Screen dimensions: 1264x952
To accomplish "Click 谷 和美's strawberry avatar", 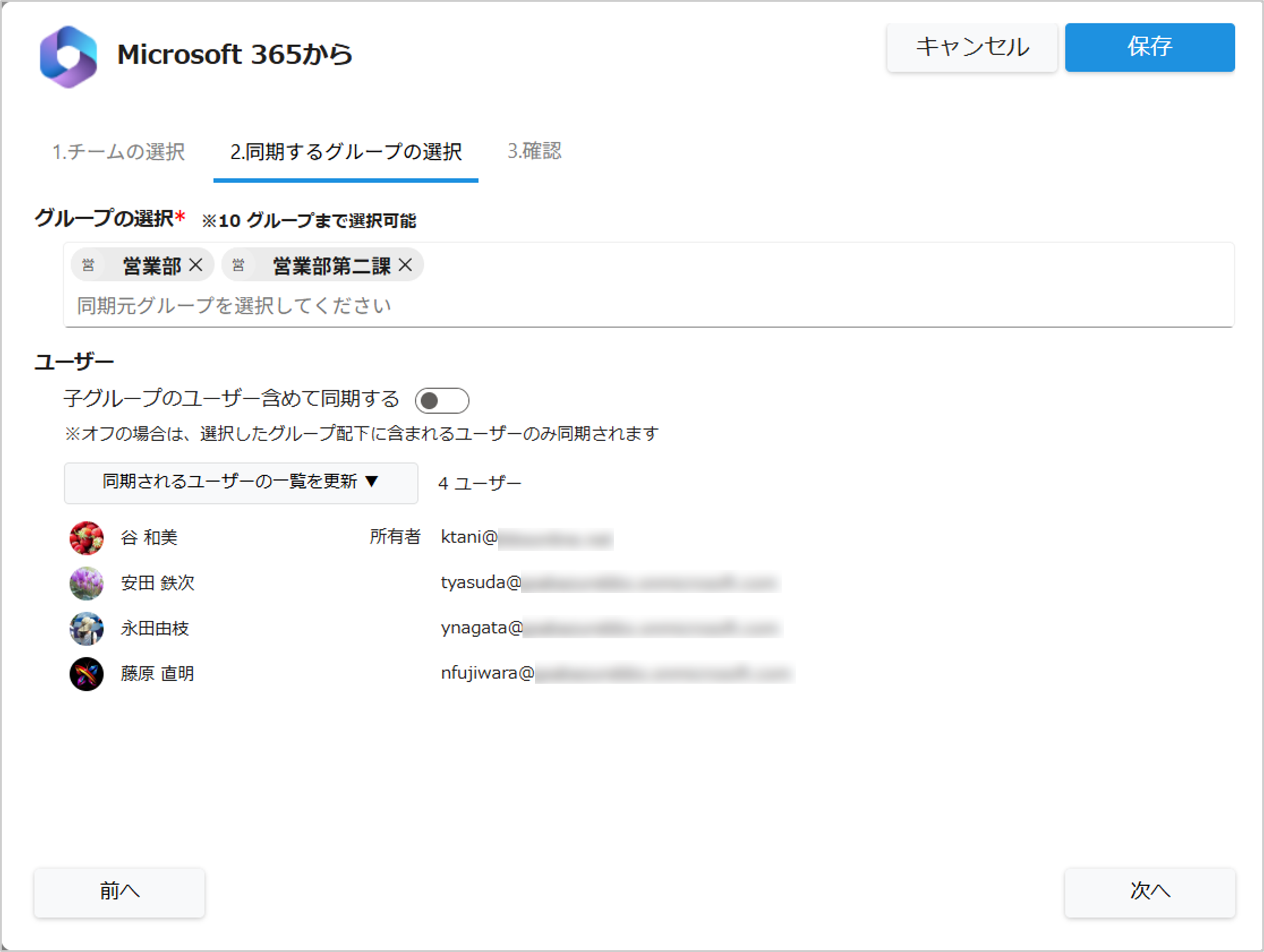I will point(86,538).
